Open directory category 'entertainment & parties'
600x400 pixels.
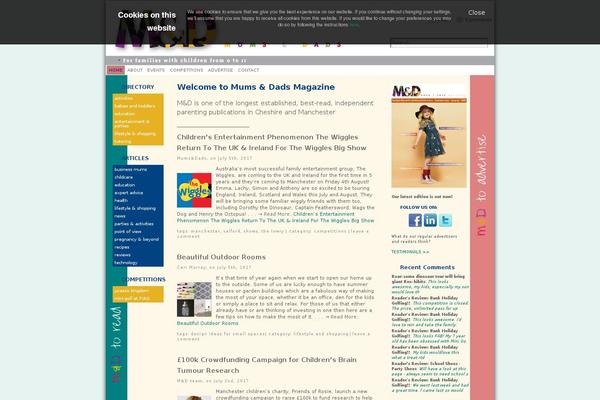(x=132, y=124)
